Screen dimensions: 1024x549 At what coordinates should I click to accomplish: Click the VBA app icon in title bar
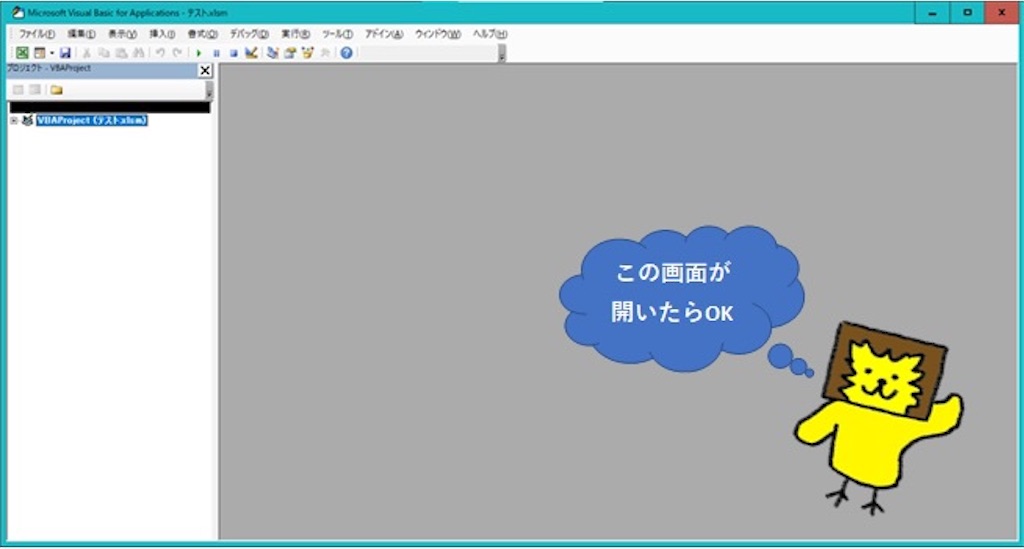18,12
